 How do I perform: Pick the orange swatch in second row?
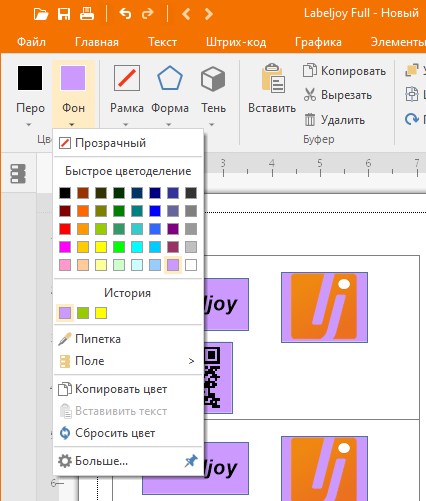83,211
